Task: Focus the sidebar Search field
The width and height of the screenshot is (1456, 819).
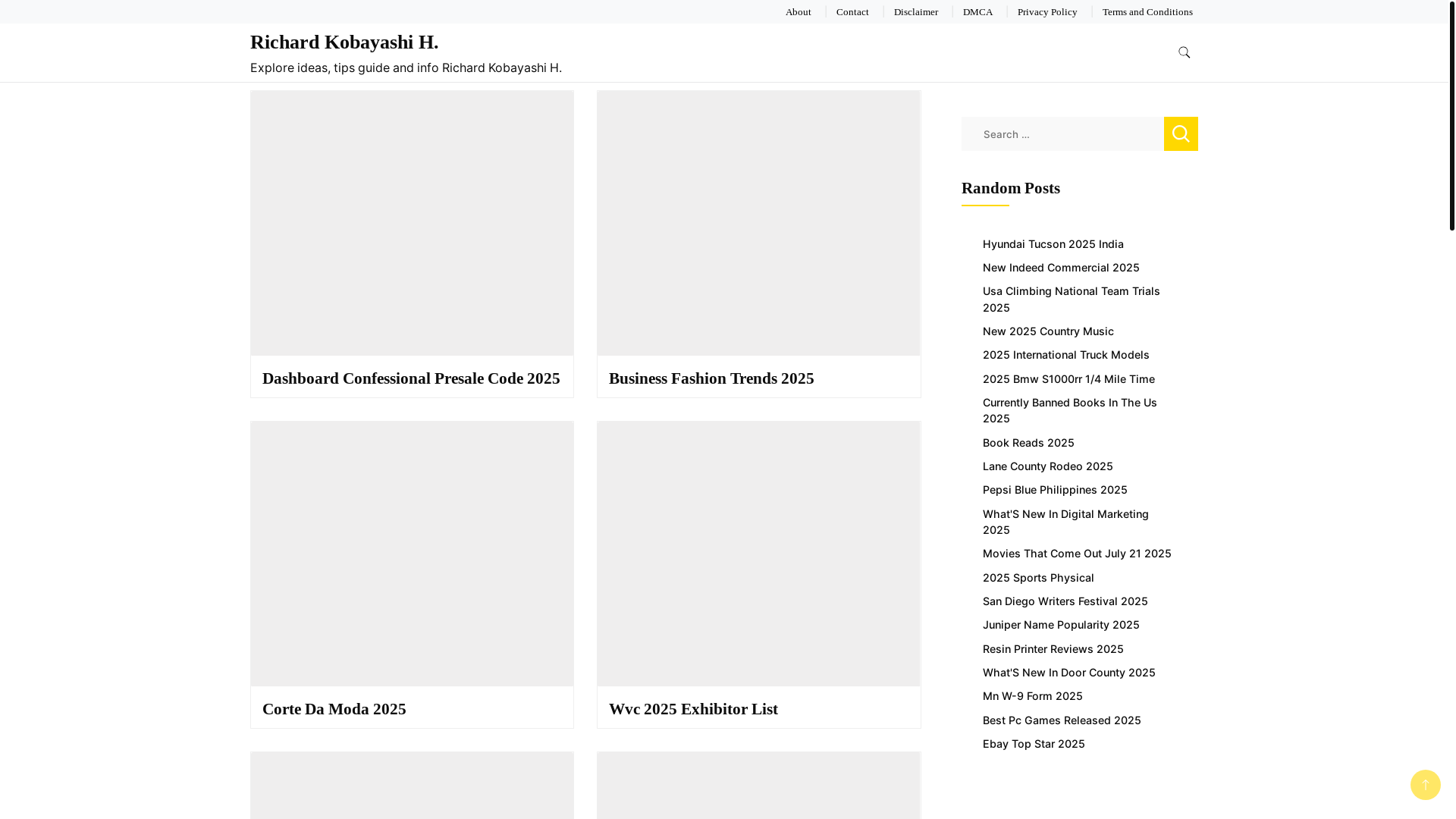Action: (x=1062, y=133)
